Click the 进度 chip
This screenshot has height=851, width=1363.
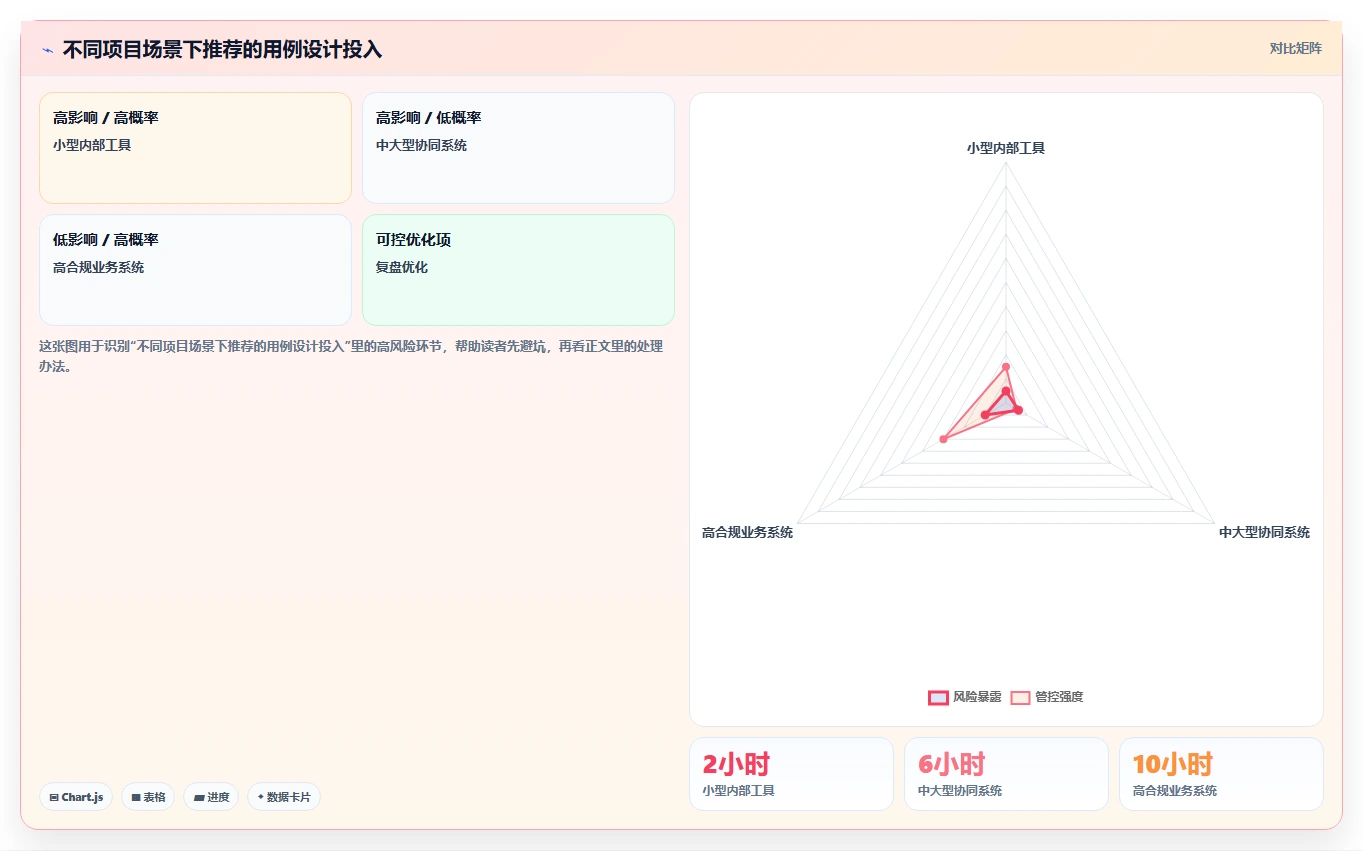tap(211, 797)
